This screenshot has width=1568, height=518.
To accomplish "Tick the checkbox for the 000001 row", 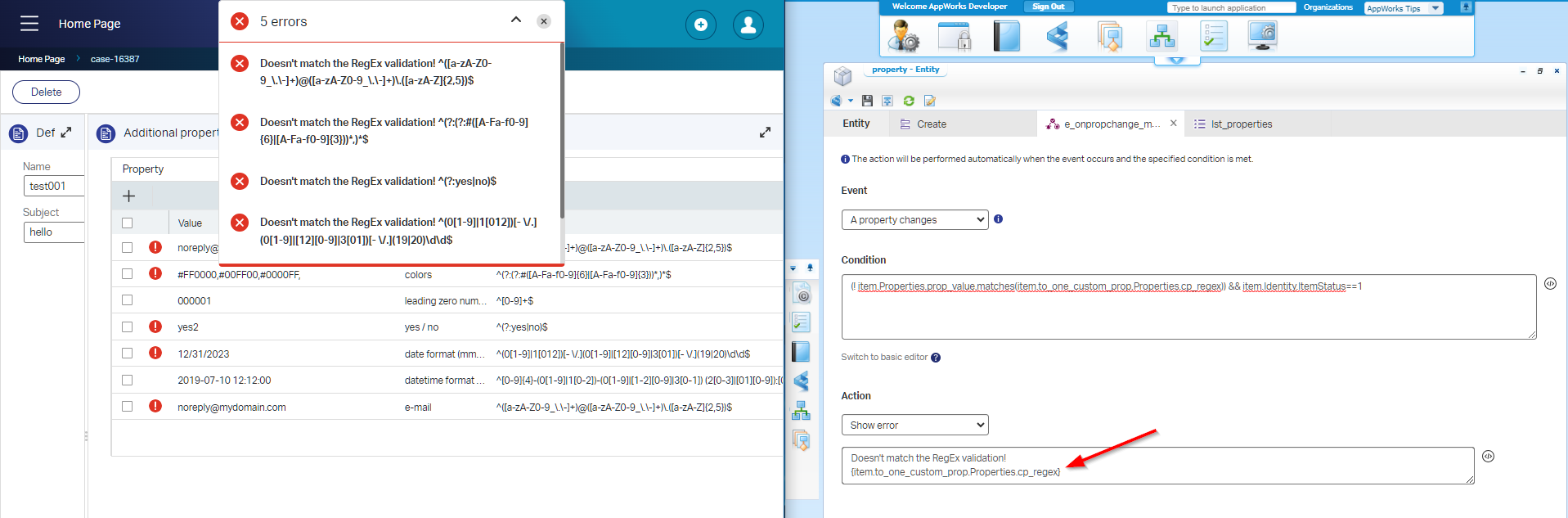I will pyautogui.click(x=127, y=300).
